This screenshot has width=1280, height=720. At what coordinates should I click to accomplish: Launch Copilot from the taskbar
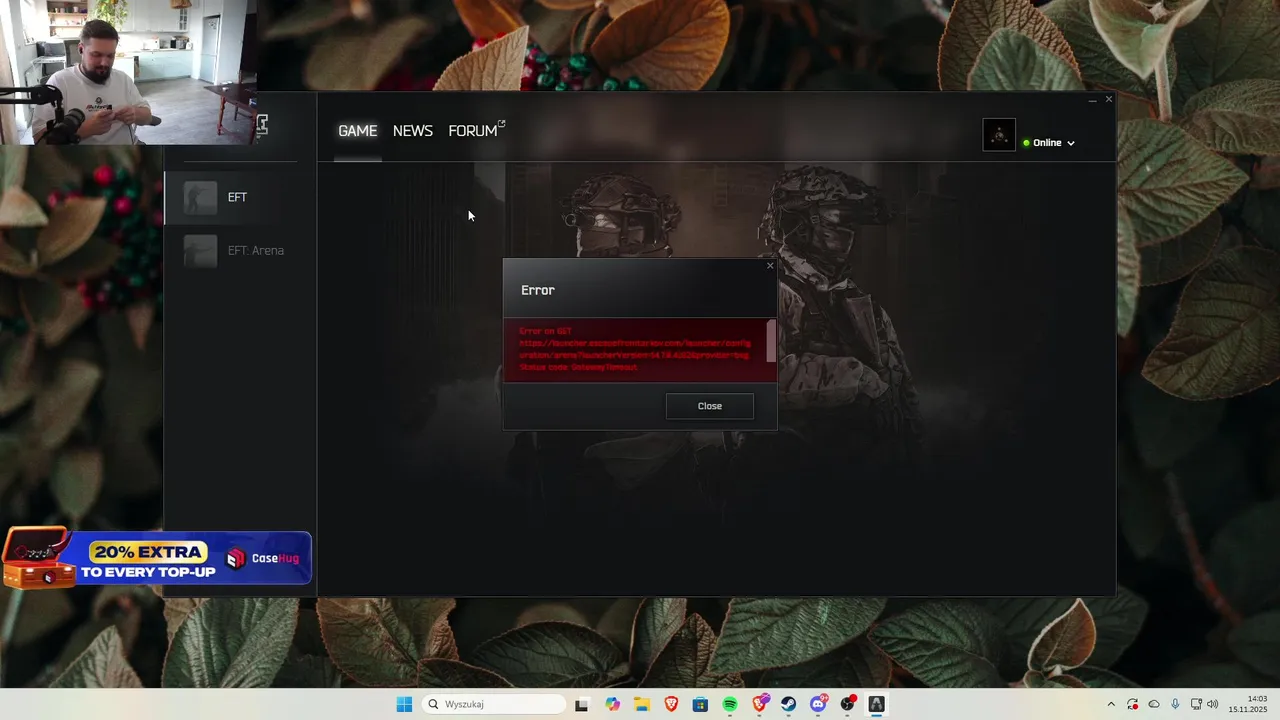pos(612,704)
